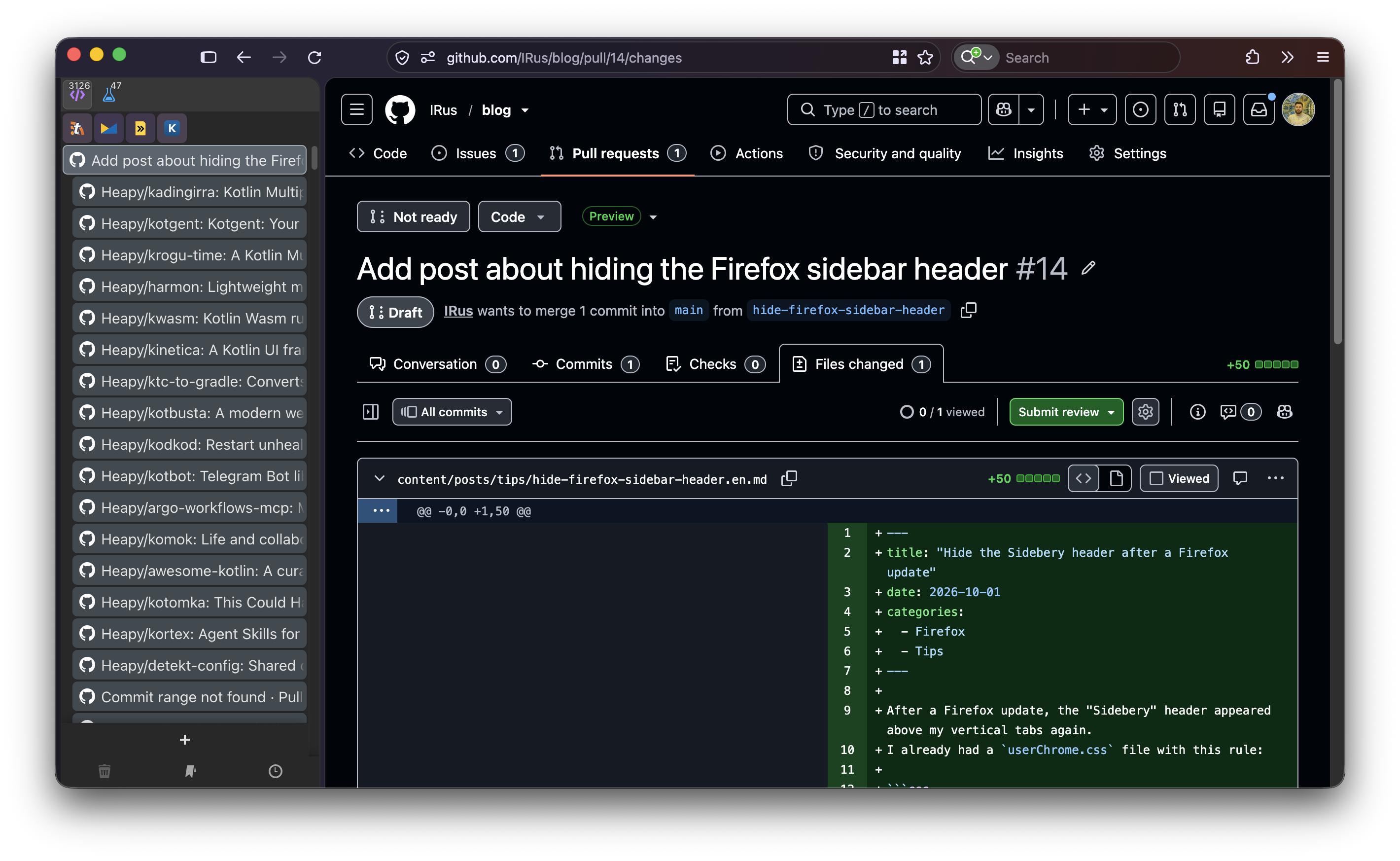This screenshot has width=1400, height=861.
Task: Open Copilot icon in the files toolbar
Action: click(1284, 412)
